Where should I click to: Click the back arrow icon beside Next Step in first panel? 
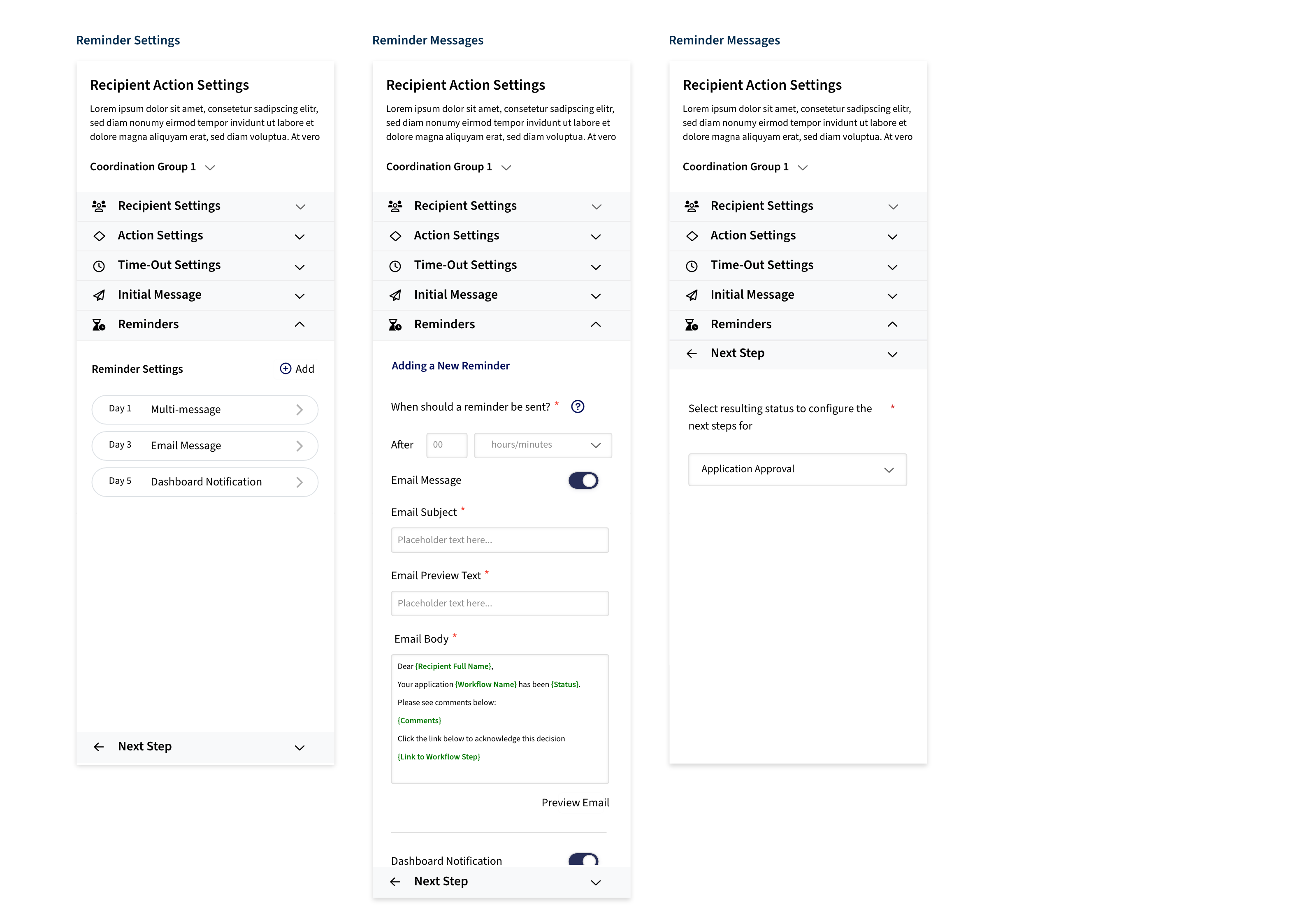pyautogui.click(x=99, y=747)
